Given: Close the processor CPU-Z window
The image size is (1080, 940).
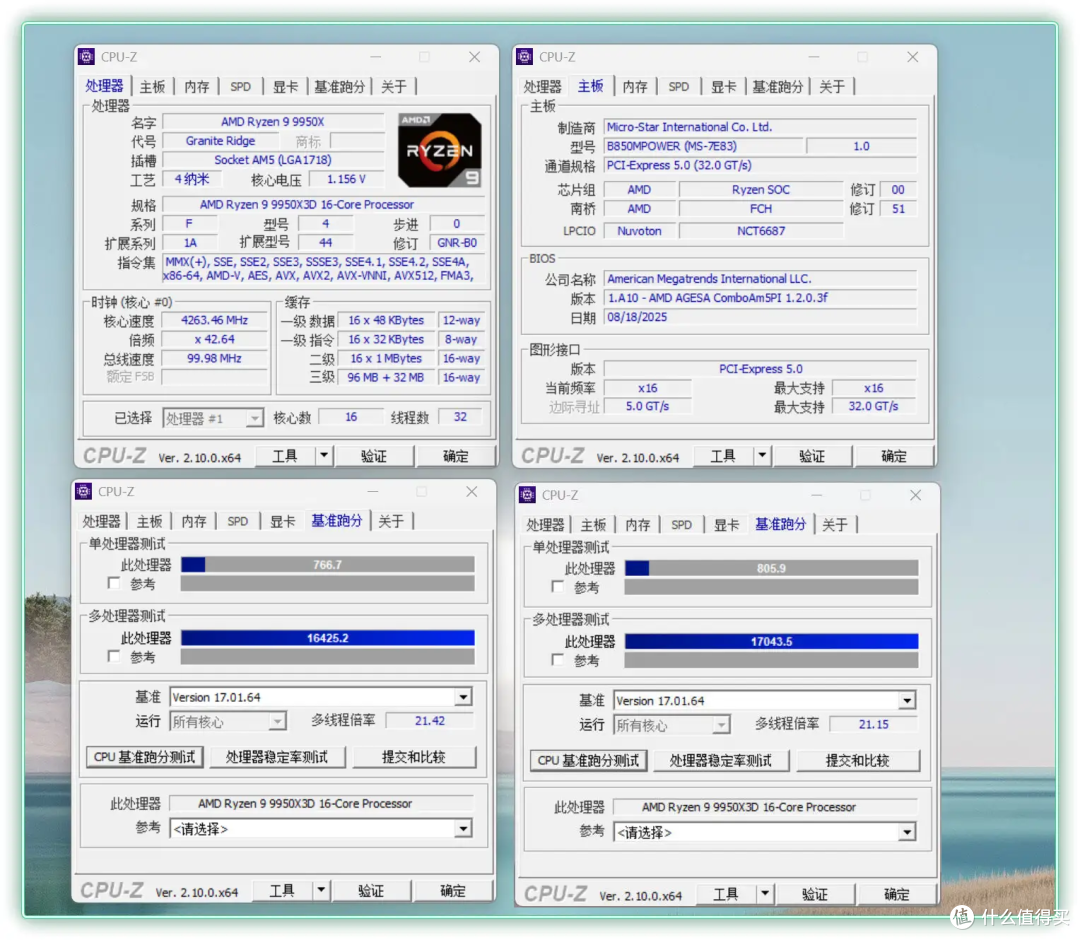Looking at the screenshot, I should click(x=475, y=57).
